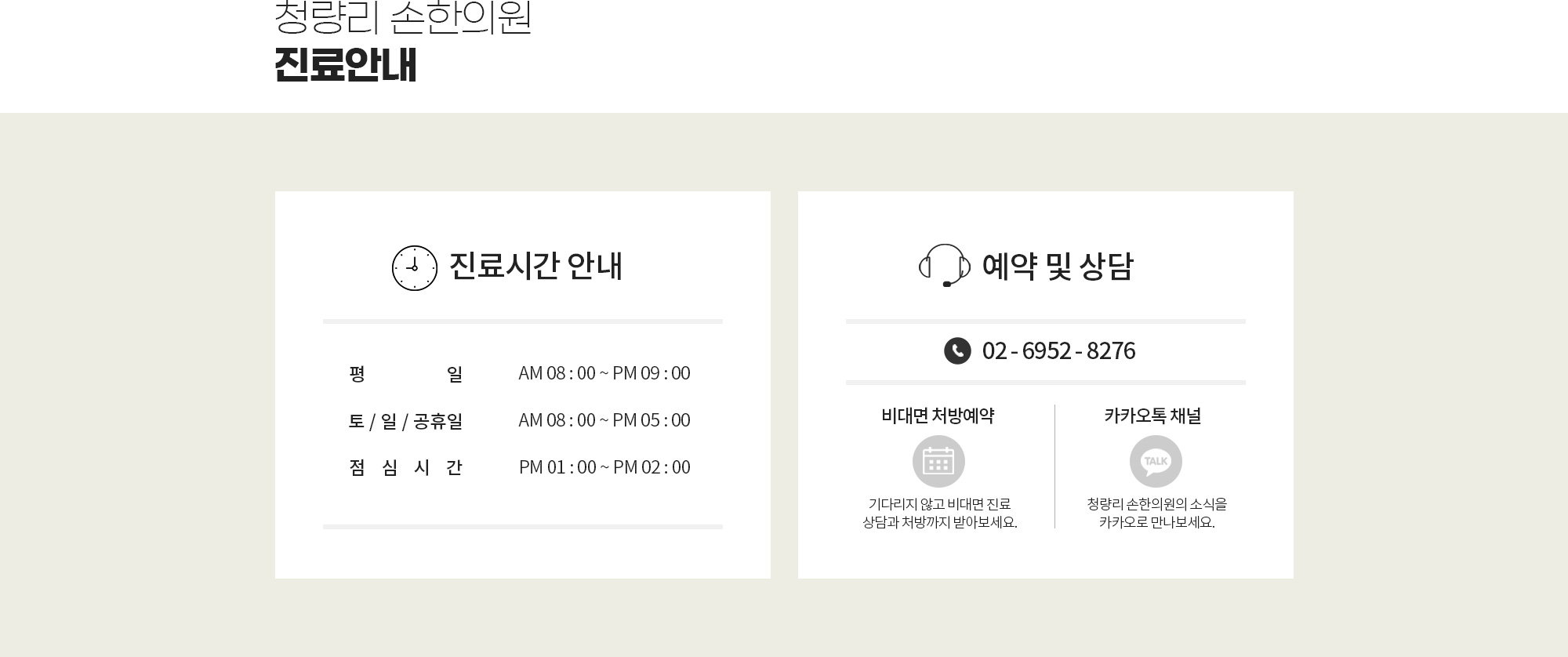The height and width of the screenshot is (657, 1568).
Task: Click the 청량리 손한의원의 소식을 description text
Action: click(x=1157, y=504)
